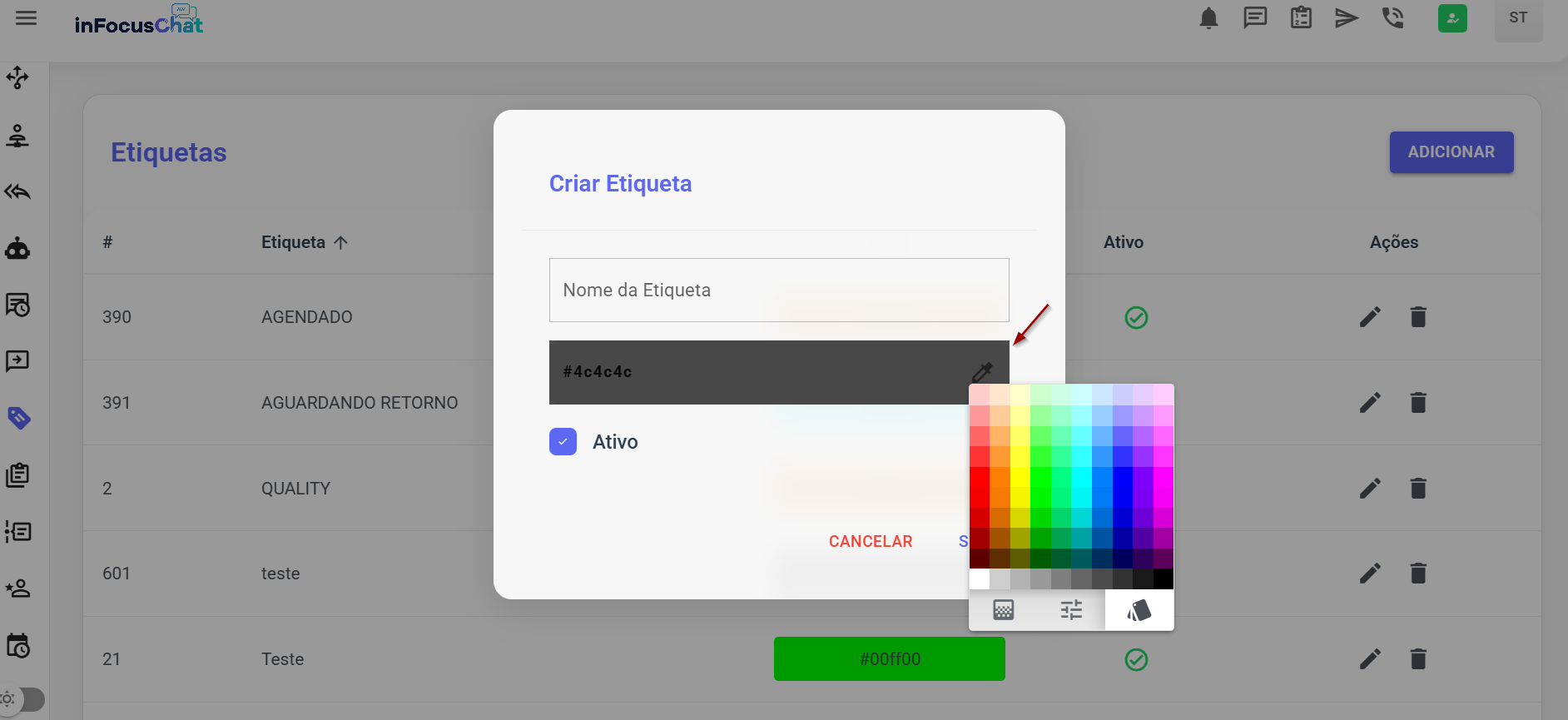The image size is (1568, 720).
Task: Sort by Etiqueta column arrow
Action: coord(340,242)
